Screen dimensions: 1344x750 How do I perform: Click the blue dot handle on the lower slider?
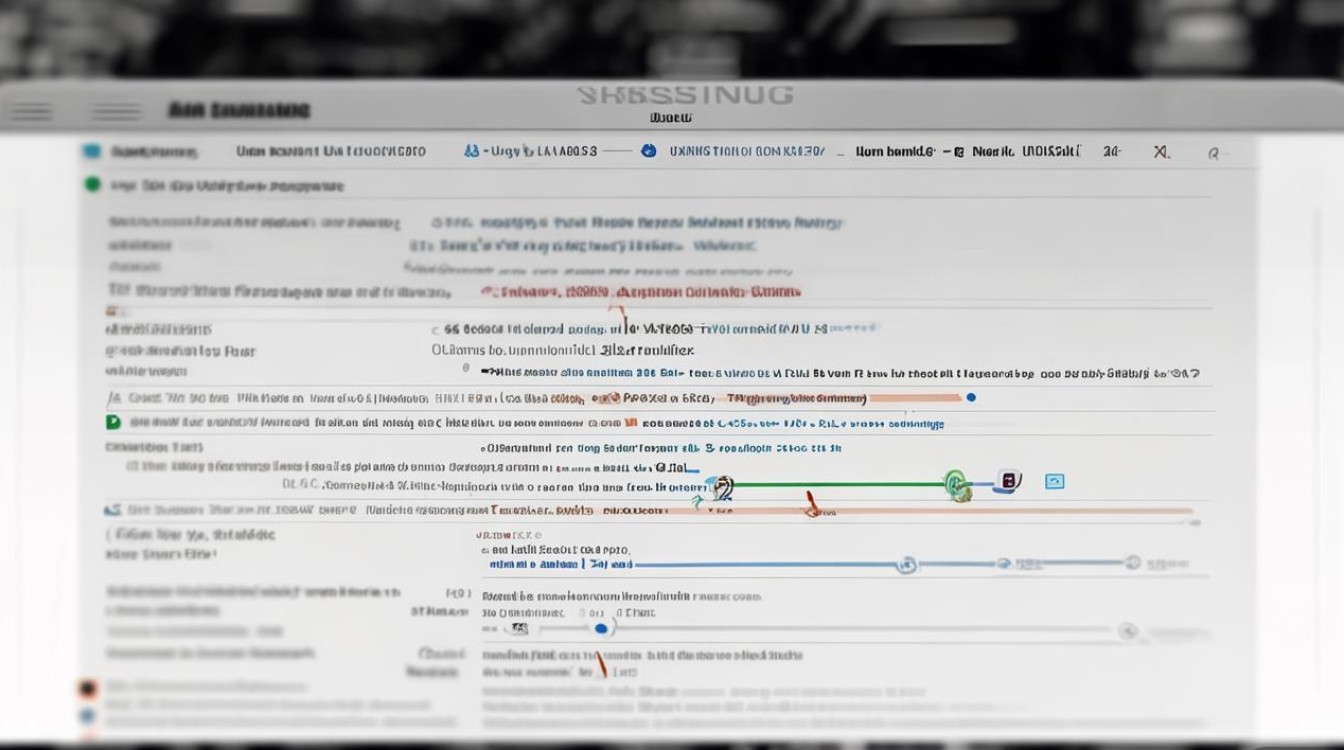[x=600, y=629]
